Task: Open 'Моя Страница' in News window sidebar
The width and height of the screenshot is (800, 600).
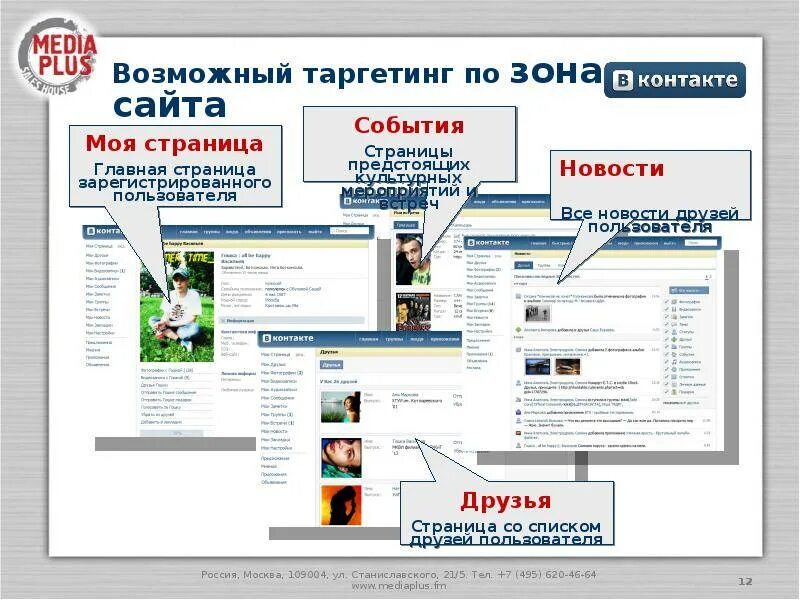Action: (x=480, y=256)
